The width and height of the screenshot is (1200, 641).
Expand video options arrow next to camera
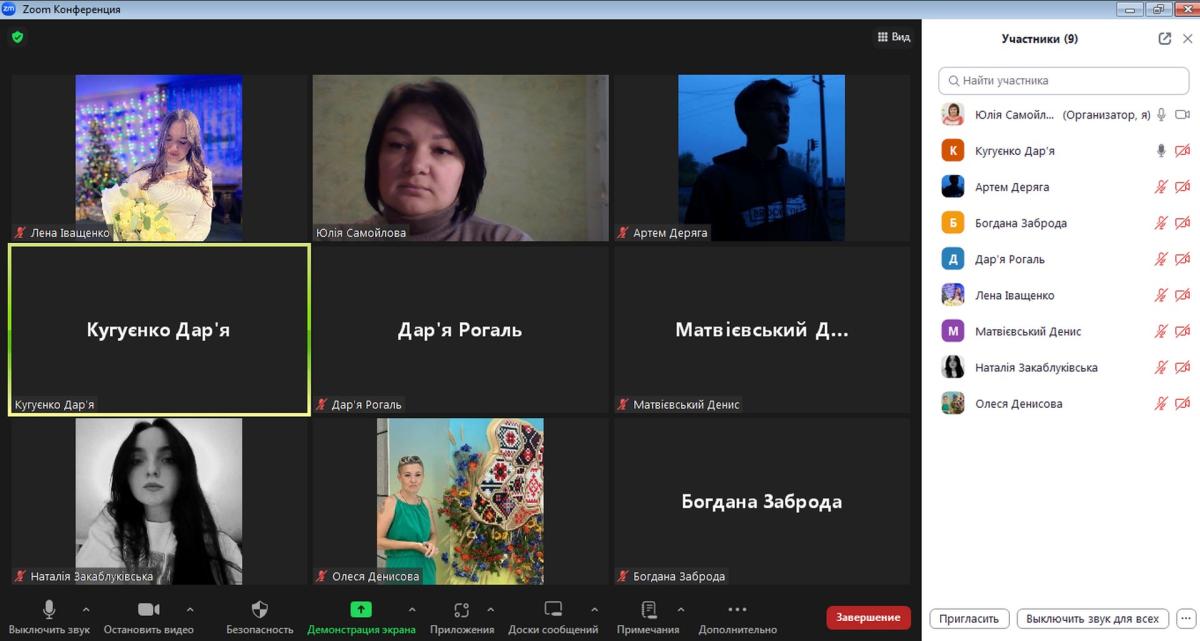click(x=190, y=608)
